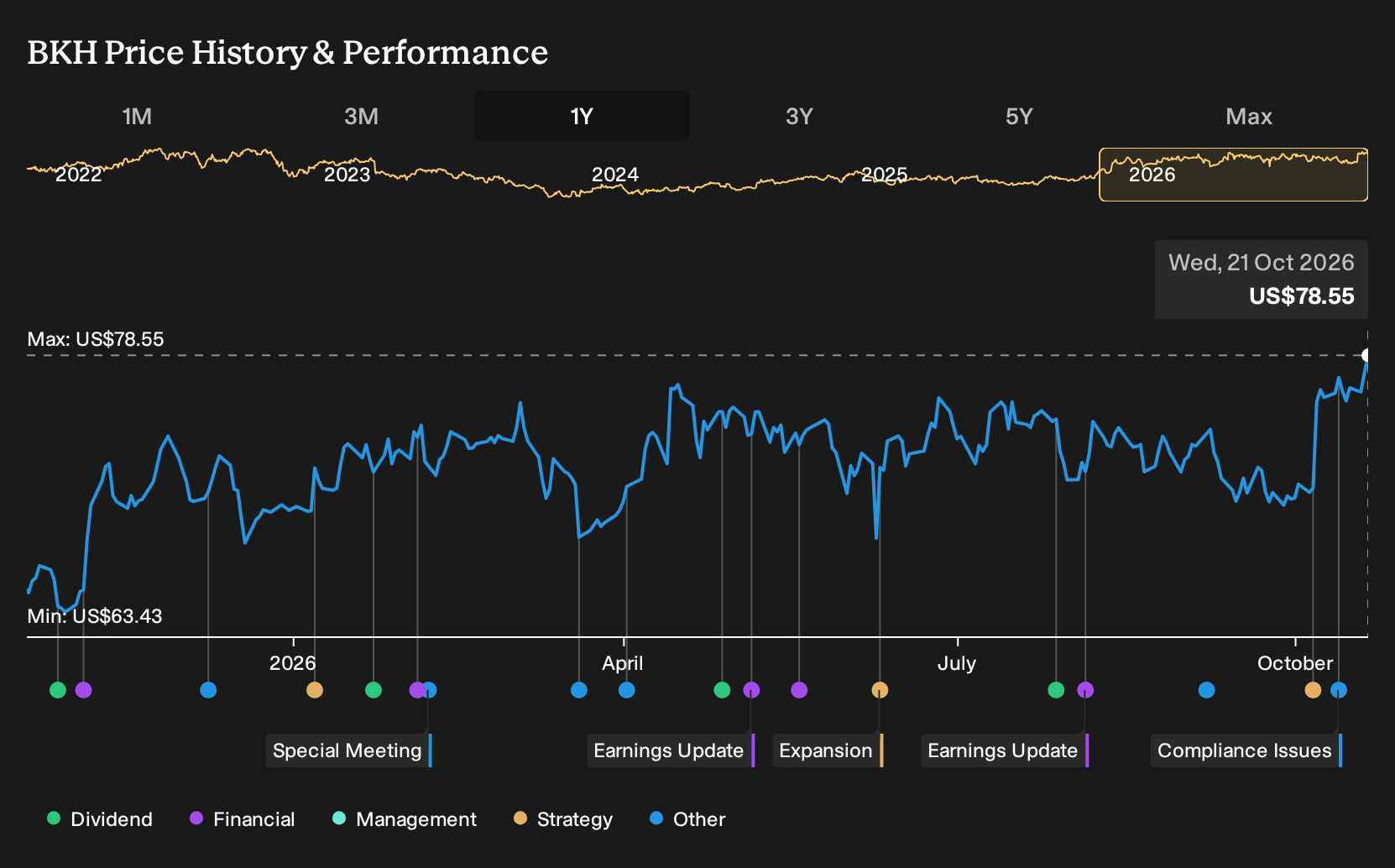Click the orange Strategy dot under the 2026 axis label
The width and height of the screenshot is (1395, 868).
click(315, 690)
